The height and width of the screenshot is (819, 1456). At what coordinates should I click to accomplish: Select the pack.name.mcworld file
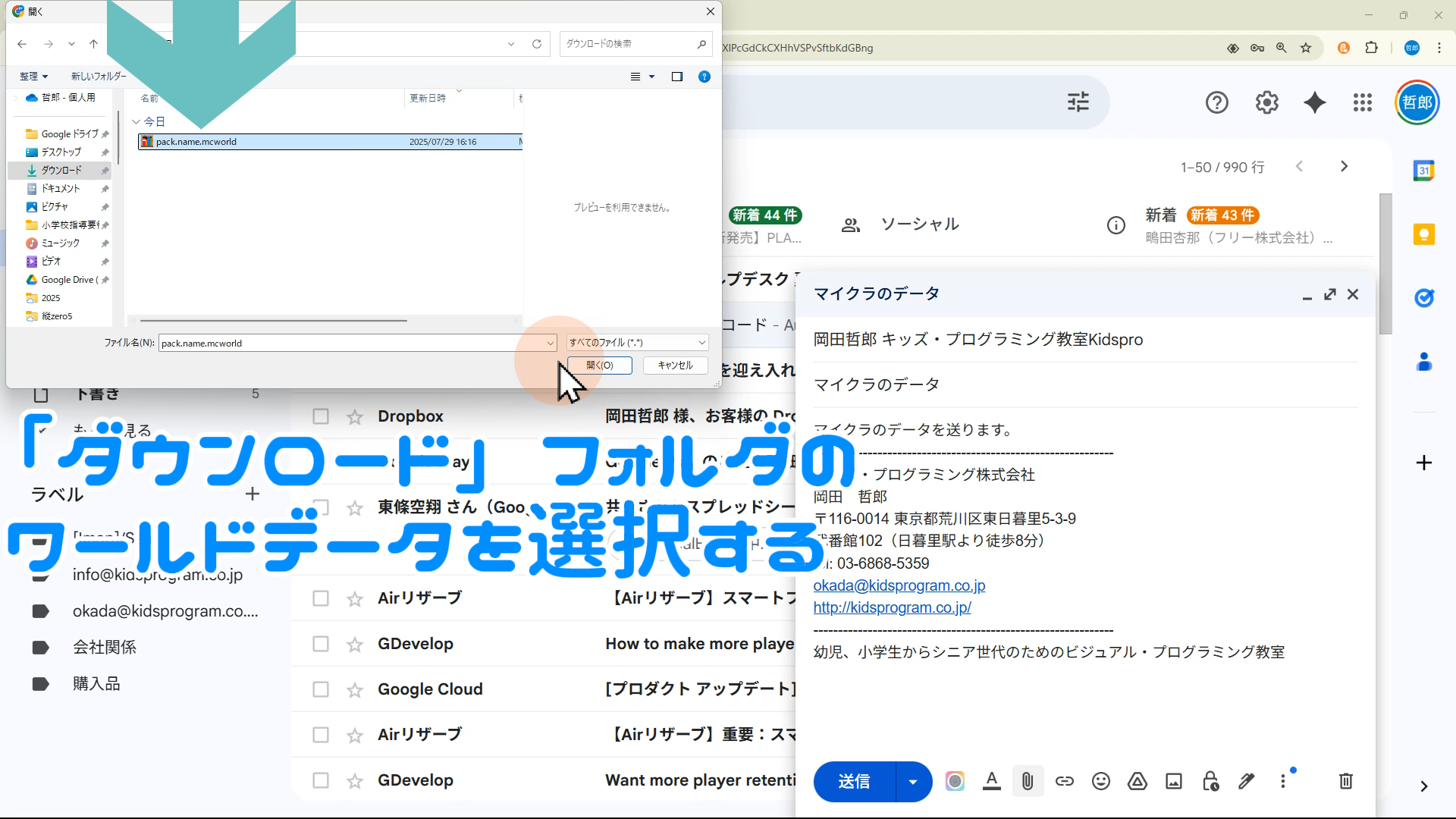tap(197, 142)
